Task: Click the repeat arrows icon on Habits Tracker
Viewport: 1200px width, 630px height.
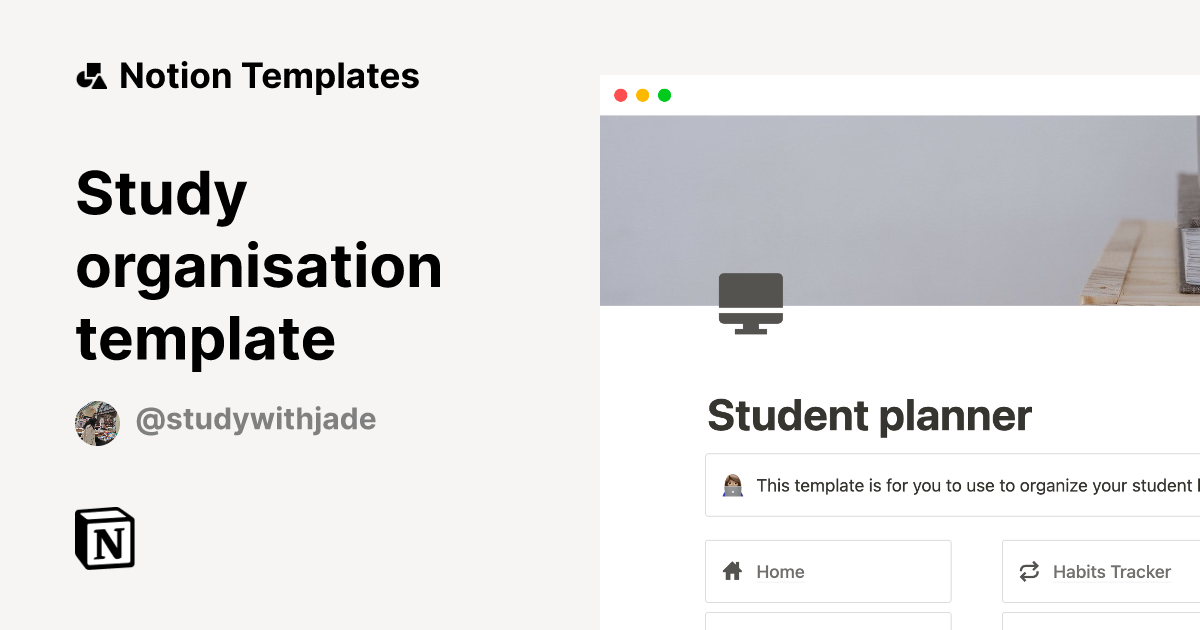Action: coord(1028,571)
